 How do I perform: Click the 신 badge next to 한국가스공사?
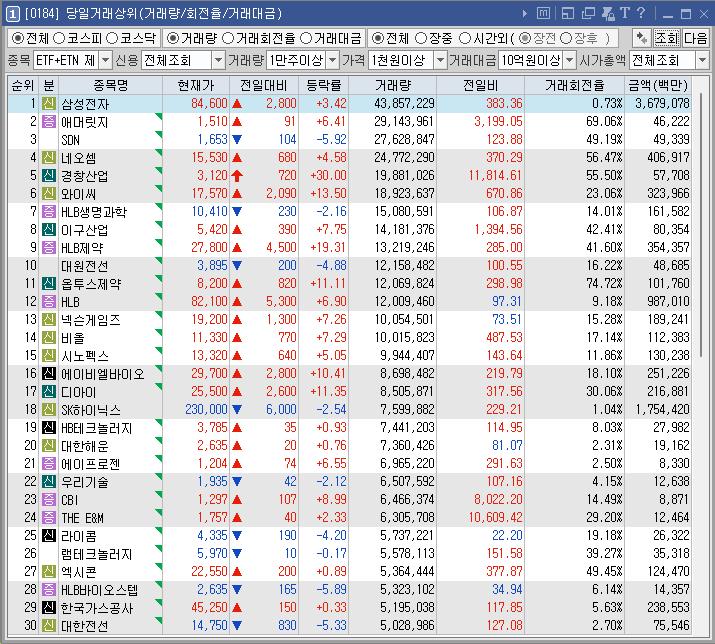point(49,608)
